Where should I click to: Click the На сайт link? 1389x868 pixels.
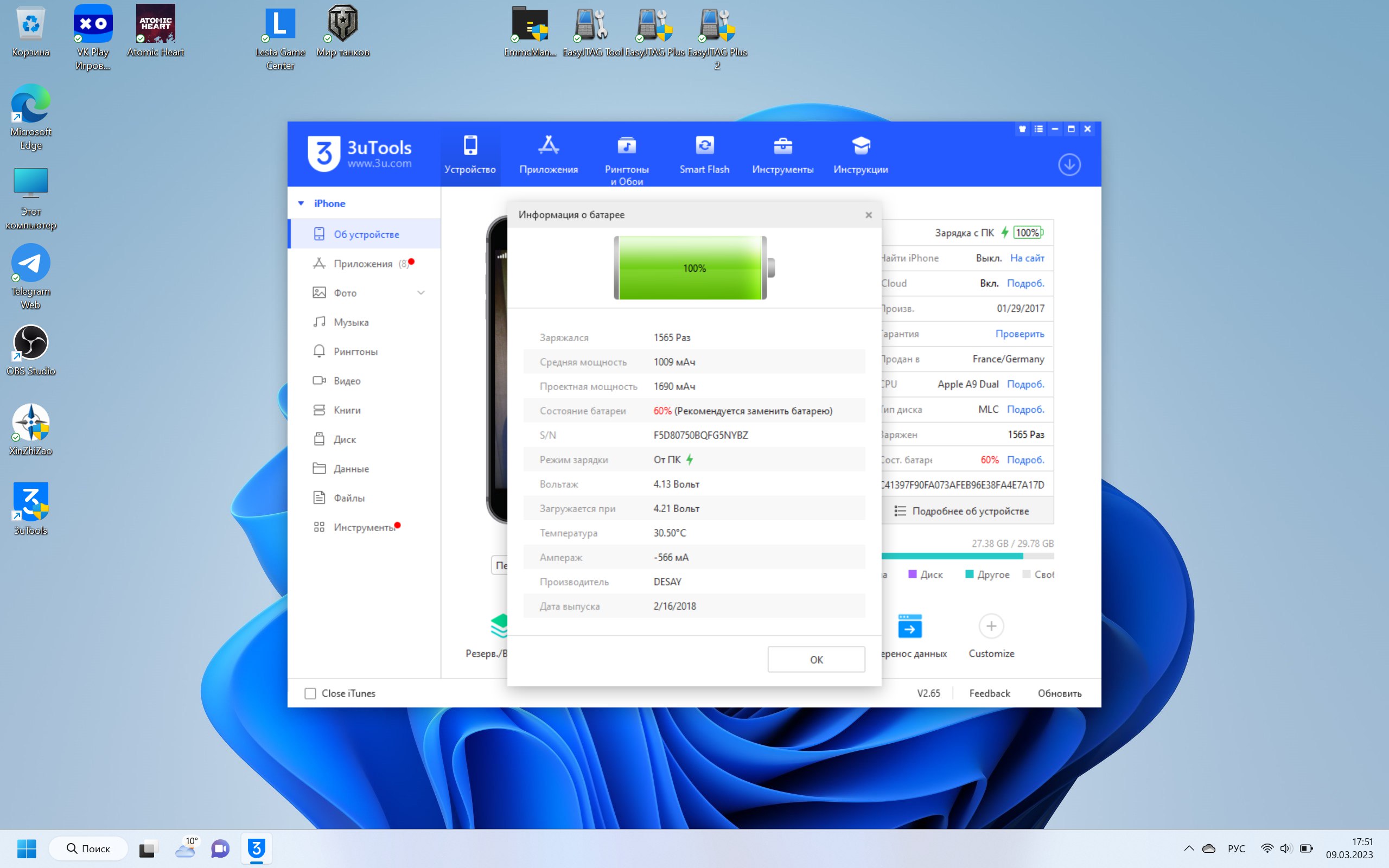[x=1027, y=258]
